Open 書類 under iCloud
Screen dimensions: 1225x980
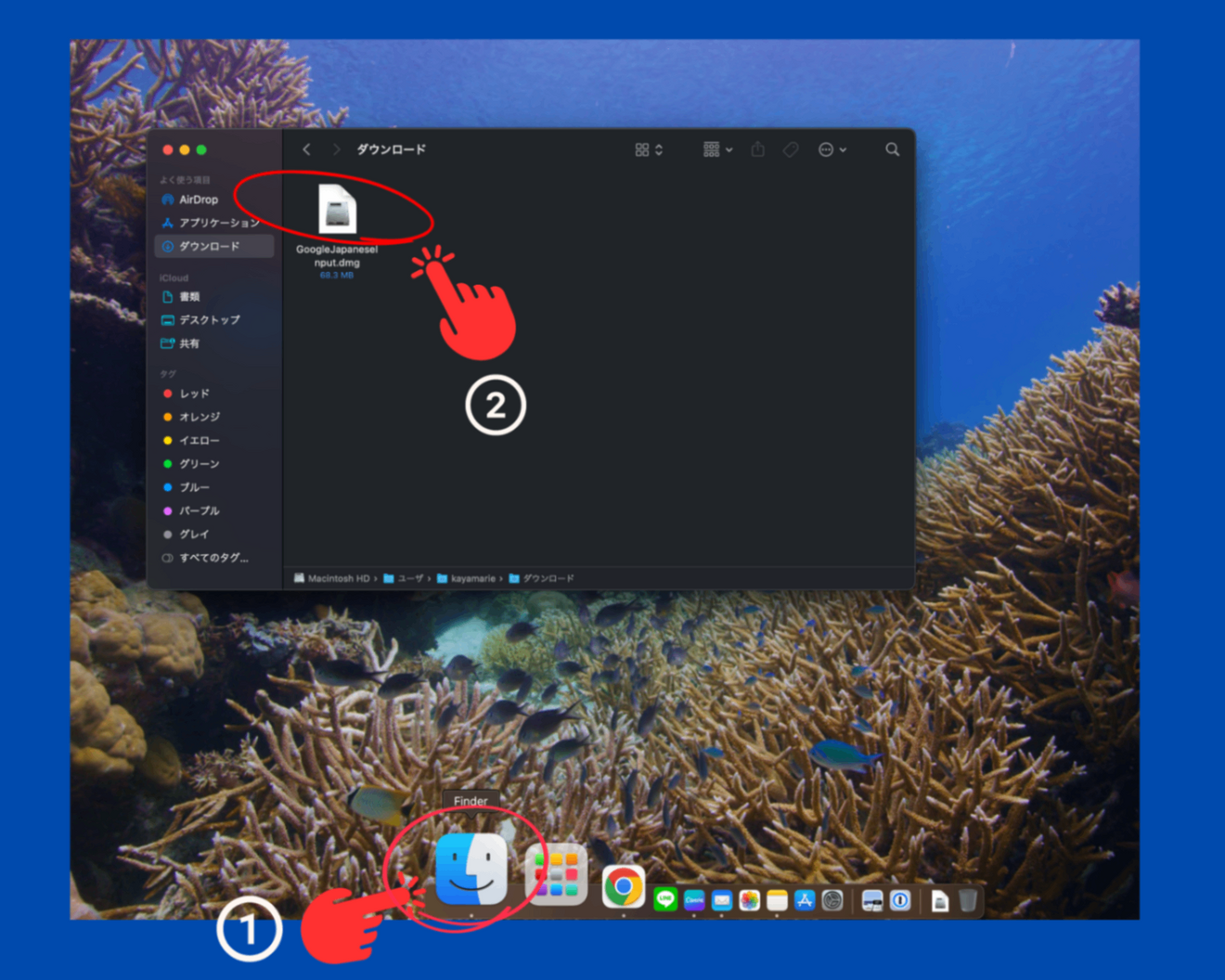click(x=213, y=297)
